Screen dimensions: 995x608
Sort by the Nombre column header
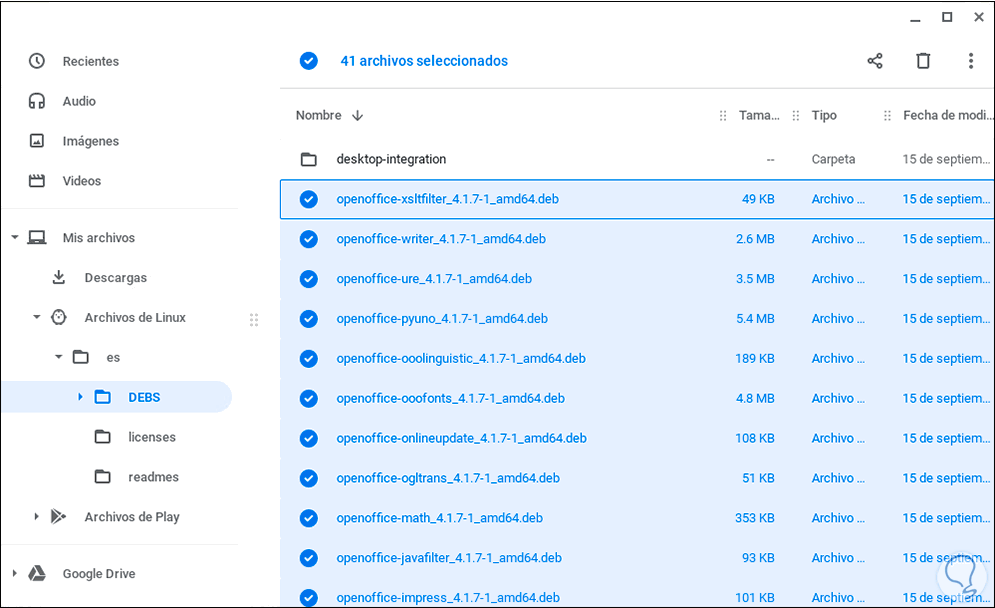pos(319,116)
